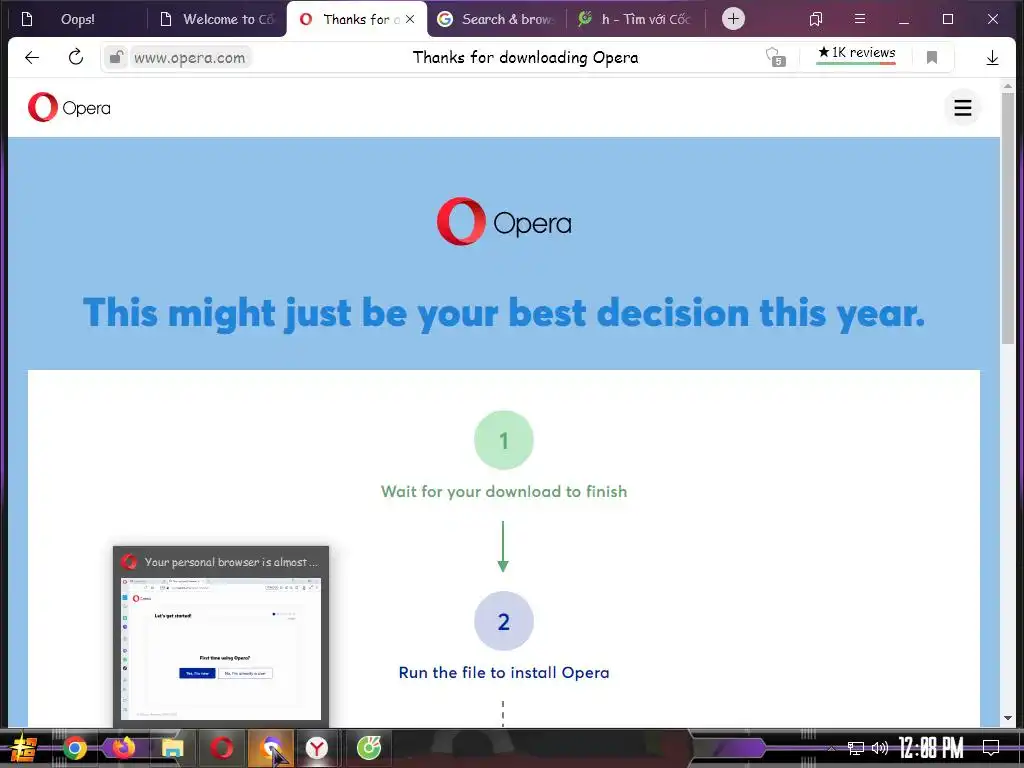Open the 12:08 PM clock

click(931, 748)
